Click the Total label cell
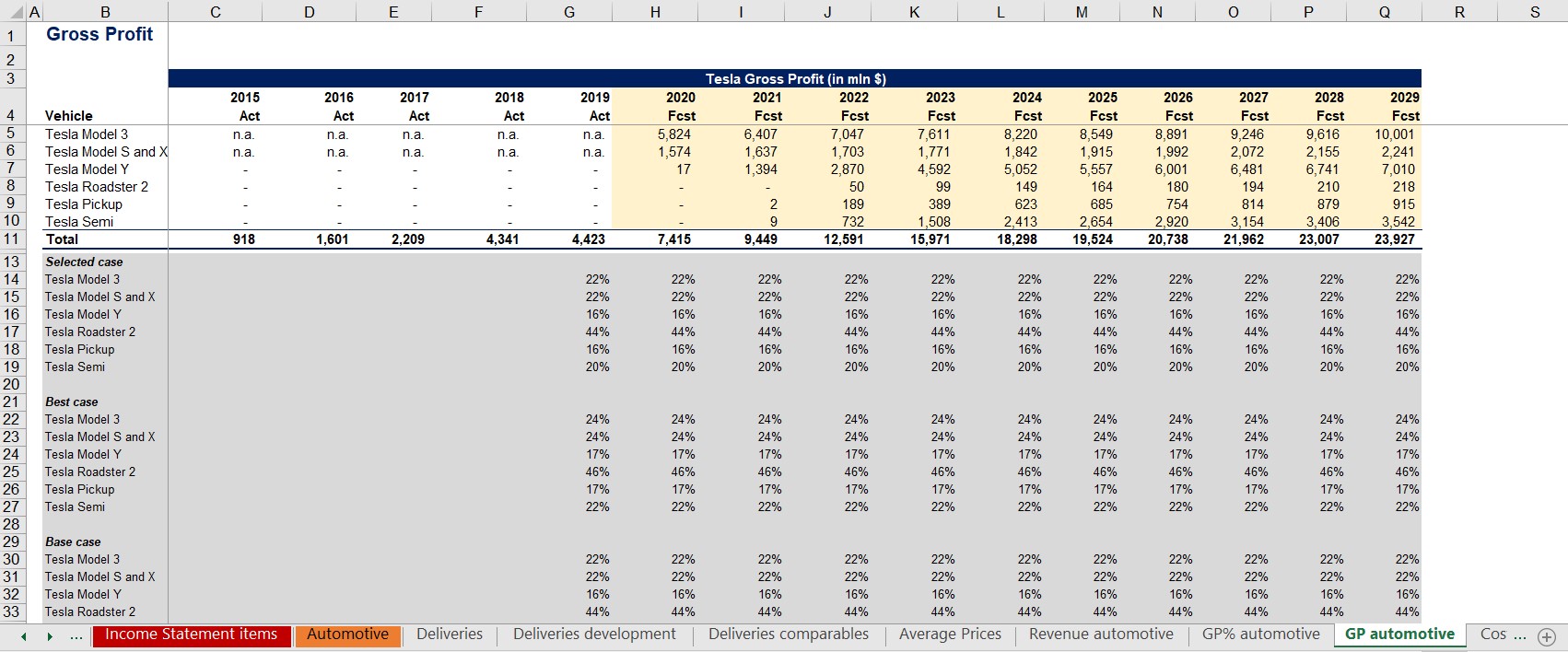Image resolution: width=1568 pixels, height=652 pixels. click(62, 239)
